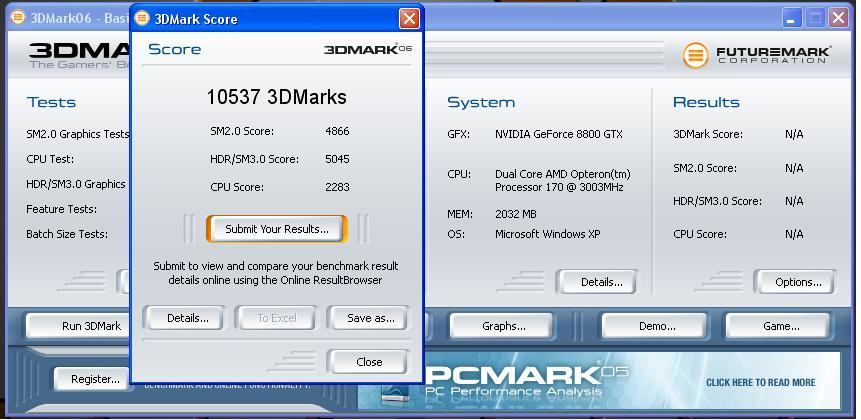Click the Futuremark Corporation orange logo

click(695, 55)
